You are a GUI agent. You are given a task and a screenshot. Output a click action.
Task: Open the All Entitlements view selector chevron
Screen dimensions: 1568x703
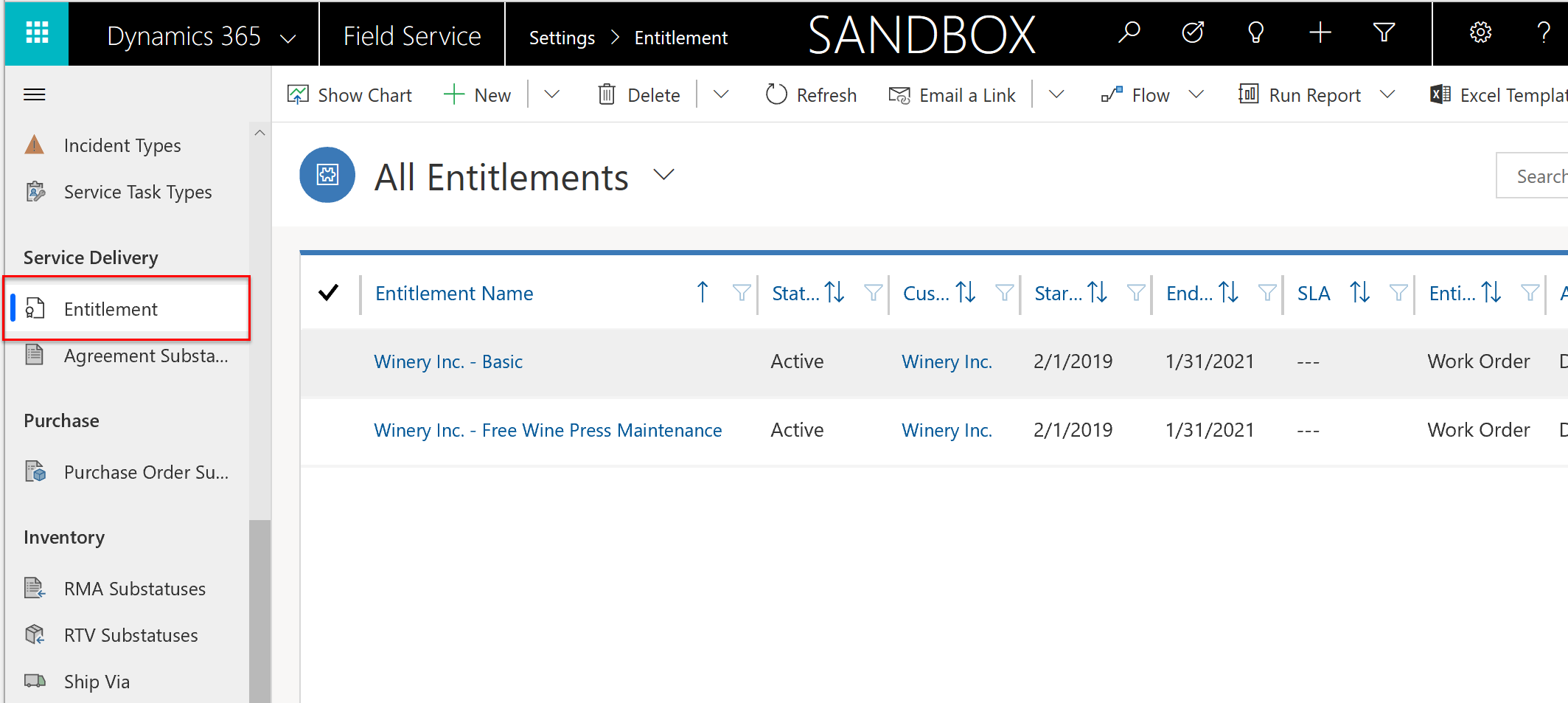coord(663,176)
